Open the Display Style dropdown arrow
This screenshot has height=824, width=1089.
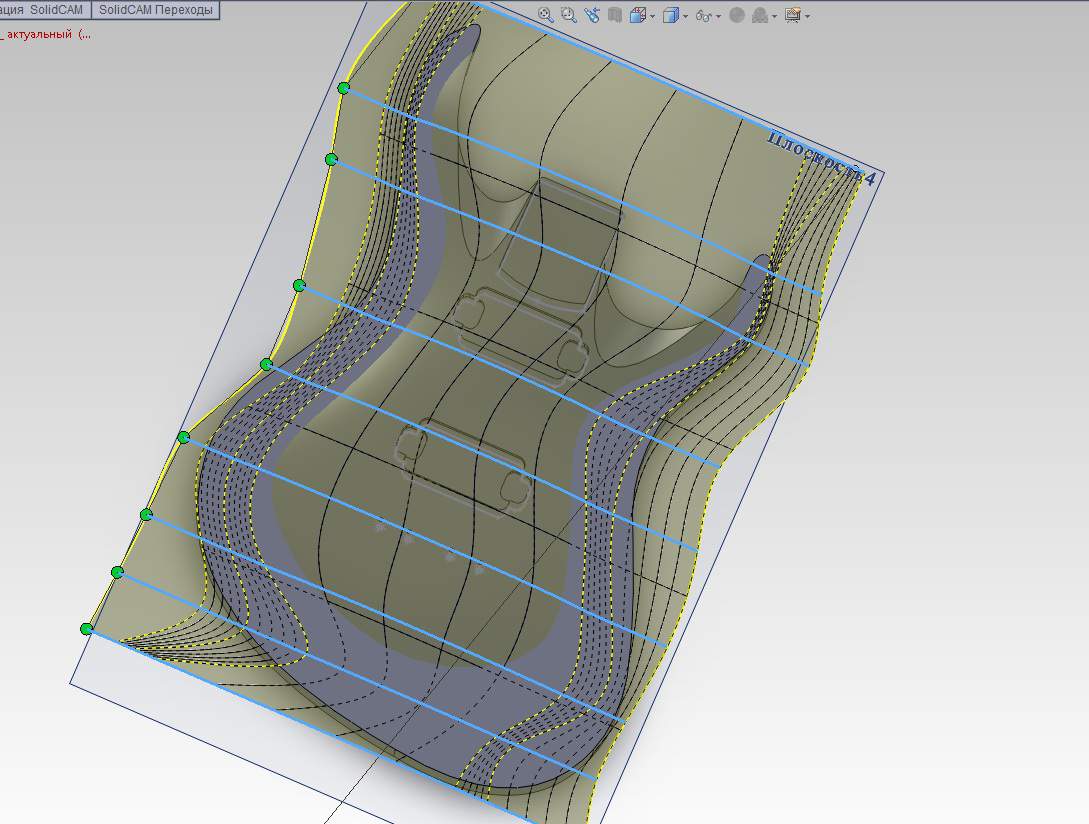[x=685, y=16]
